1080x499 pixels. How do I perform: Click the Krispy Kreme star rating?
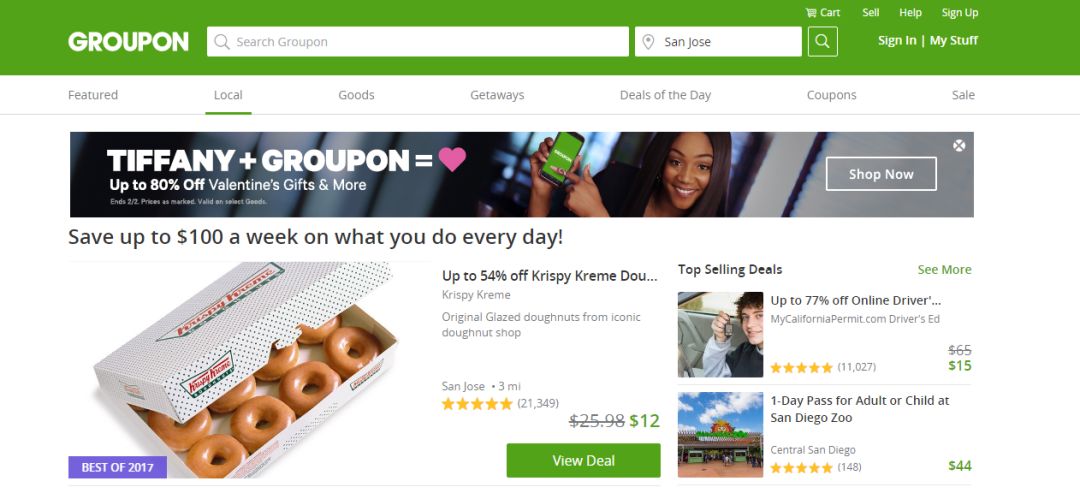[x=477, y=404]
